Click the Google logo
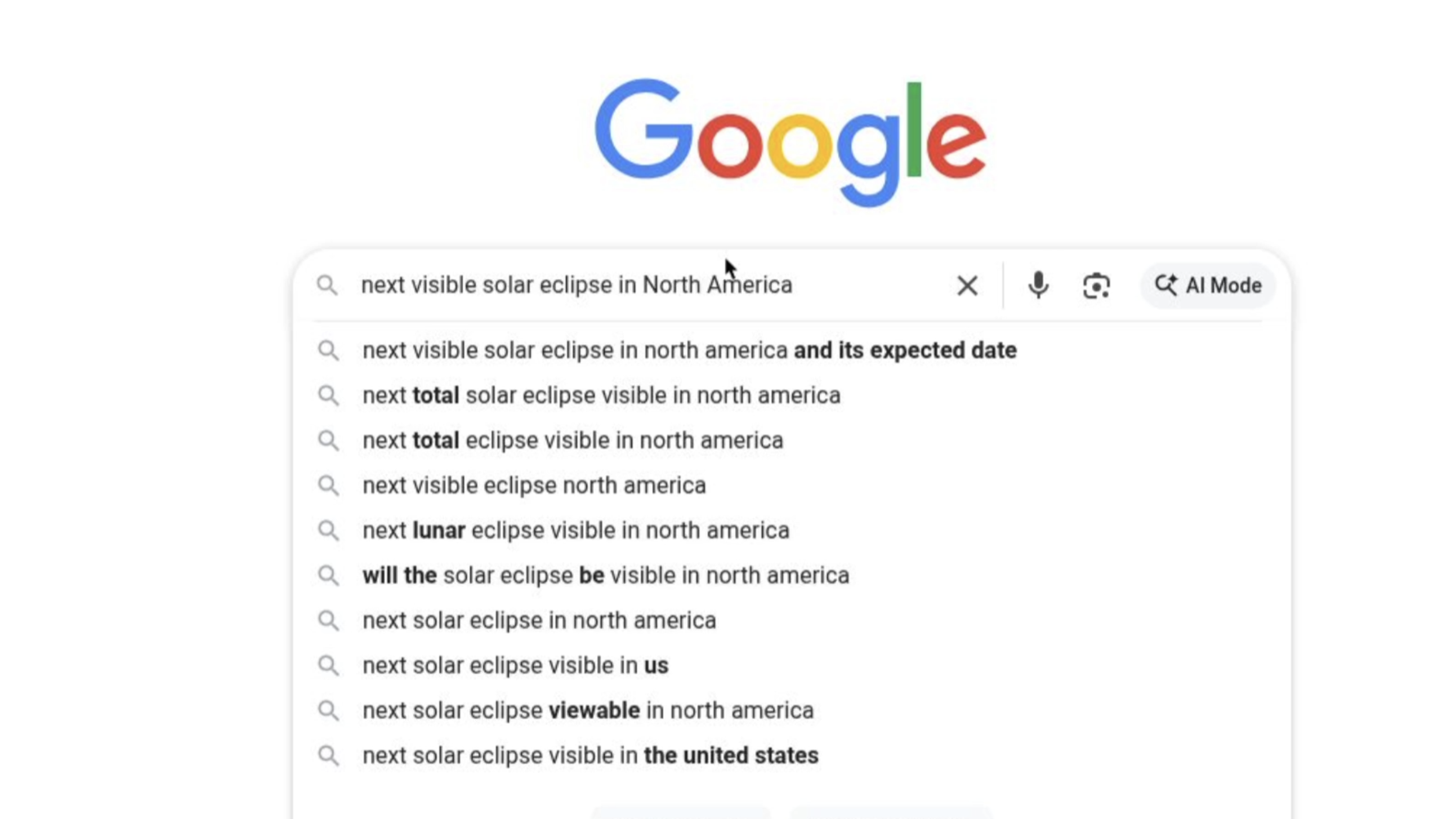Image resolution: width=1456 pixels, height=819 pixels. pyautogui.click(x=790, y=141)
